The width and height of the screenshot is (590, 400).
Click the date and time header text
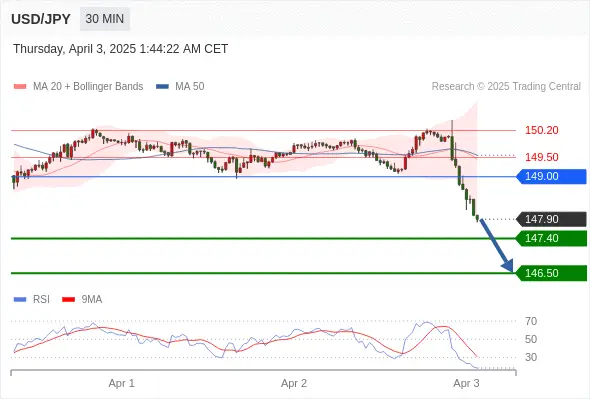(x=120, y=49)
